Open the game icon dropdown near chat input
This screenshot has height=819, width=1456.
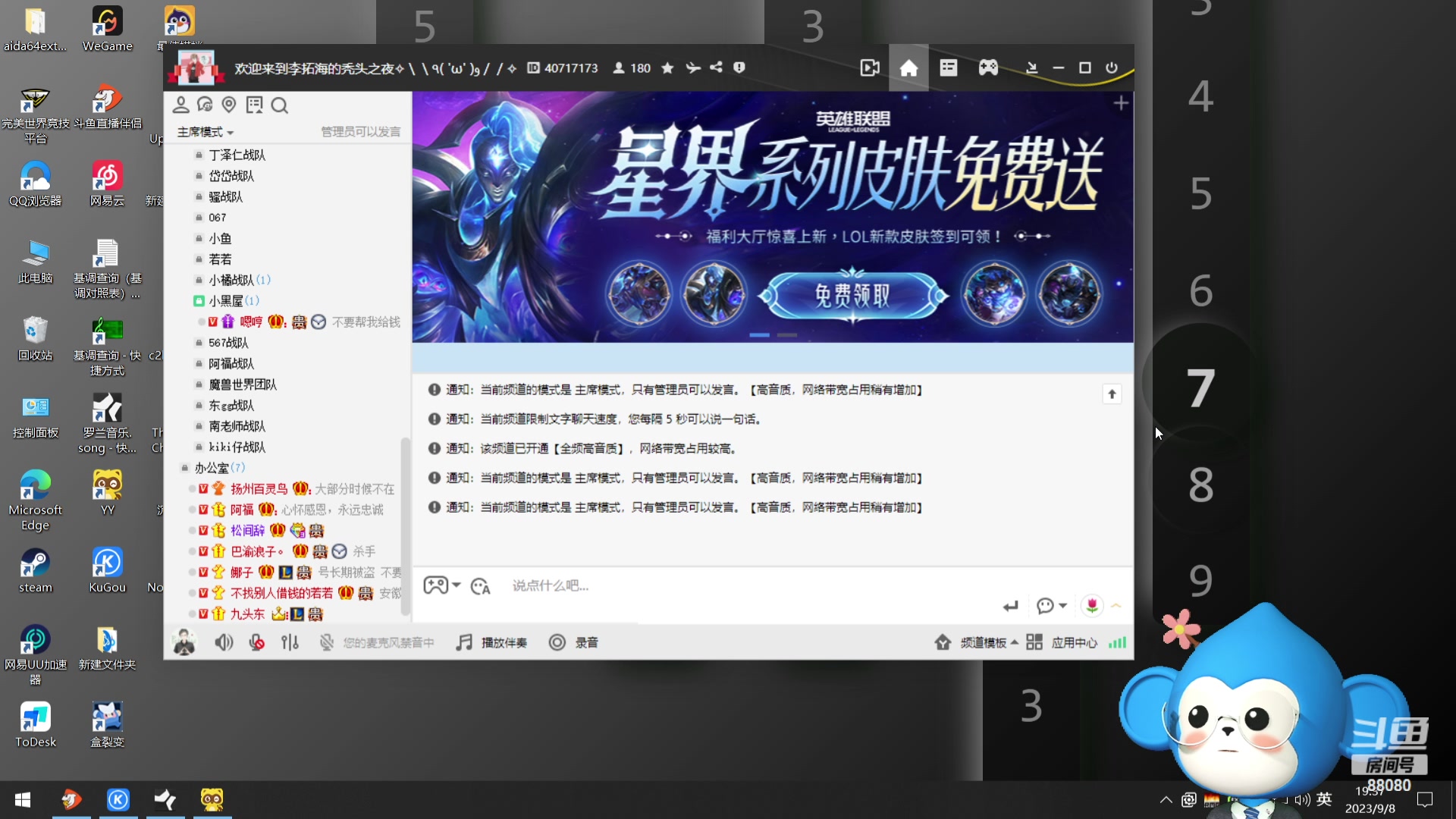pyautogui.click(x=442, y=585)
